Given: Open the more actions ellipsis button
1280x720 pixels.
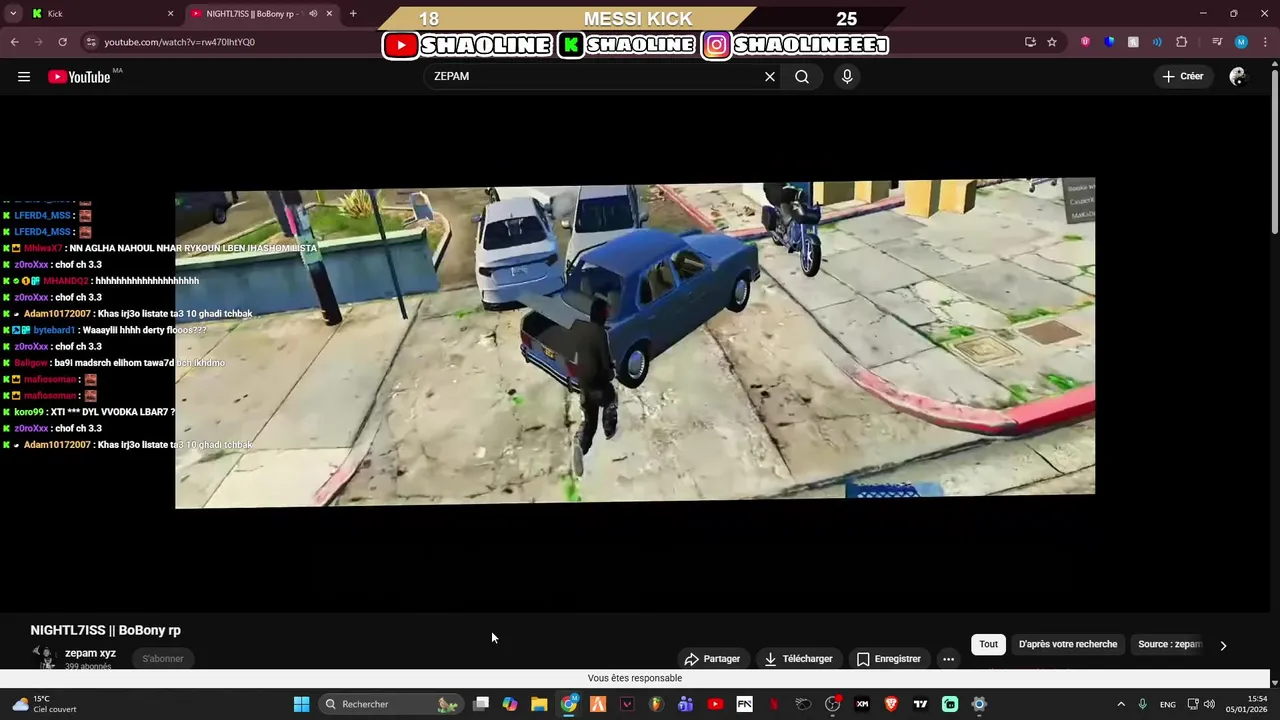Looking at the screenshot, I should [948, 659].
